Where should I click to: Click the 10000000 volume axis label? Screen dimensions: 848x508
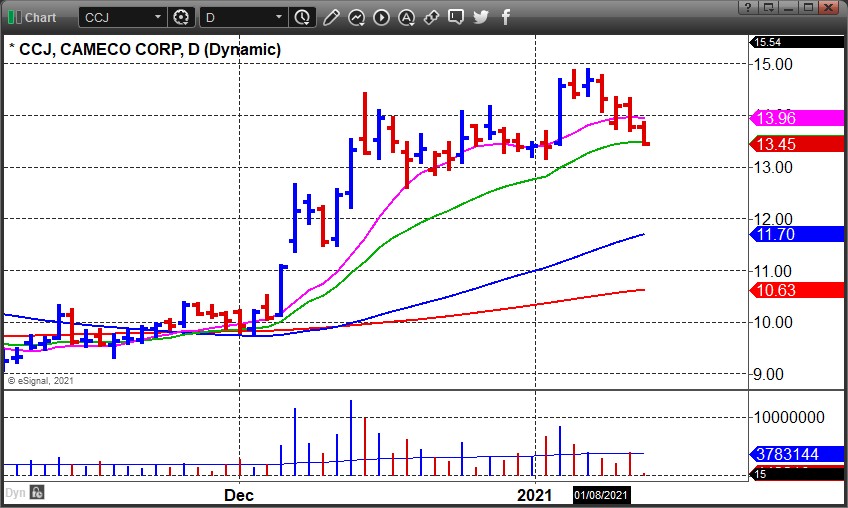[789, 417]
